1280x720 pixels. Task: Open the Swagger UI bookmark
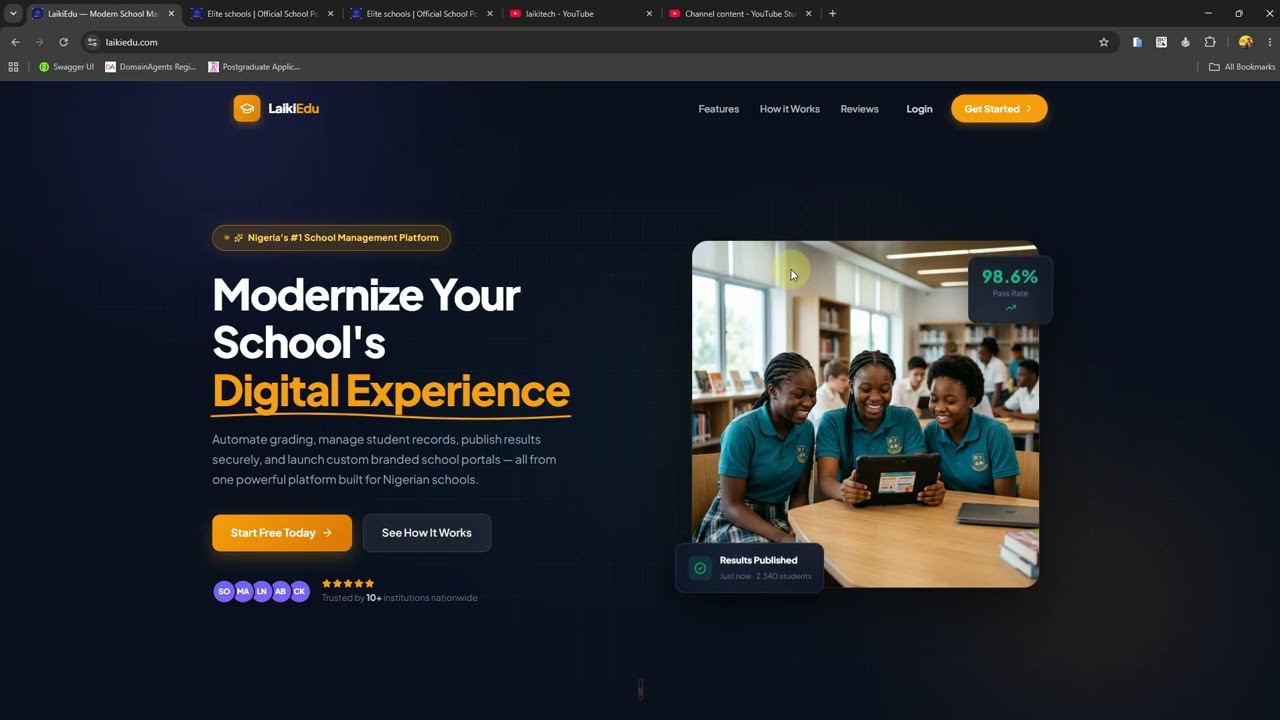point(66,67)
